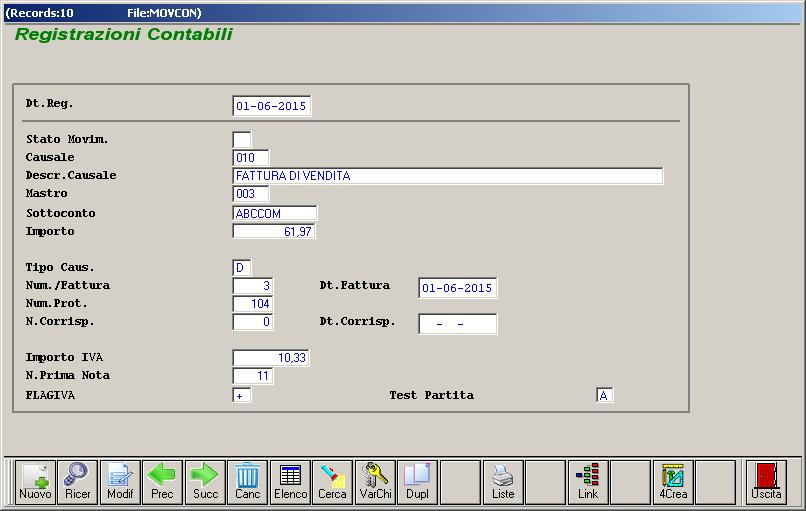Click the Importo IVA label

(64, 357)
